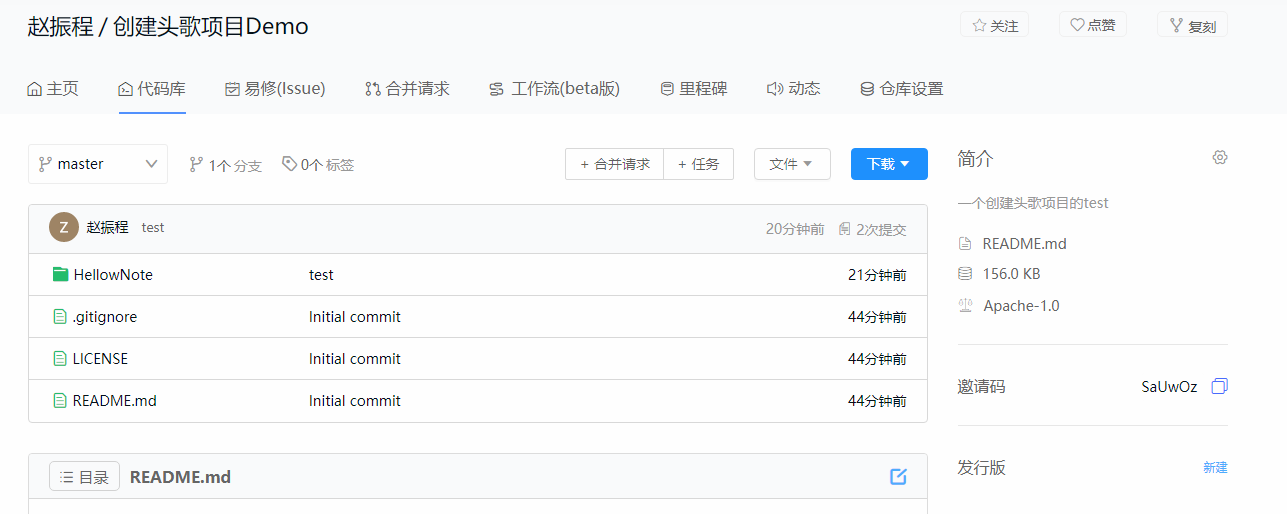
Task: Click the database size icon beside 156.0 KB
Action: coord(965,273)
